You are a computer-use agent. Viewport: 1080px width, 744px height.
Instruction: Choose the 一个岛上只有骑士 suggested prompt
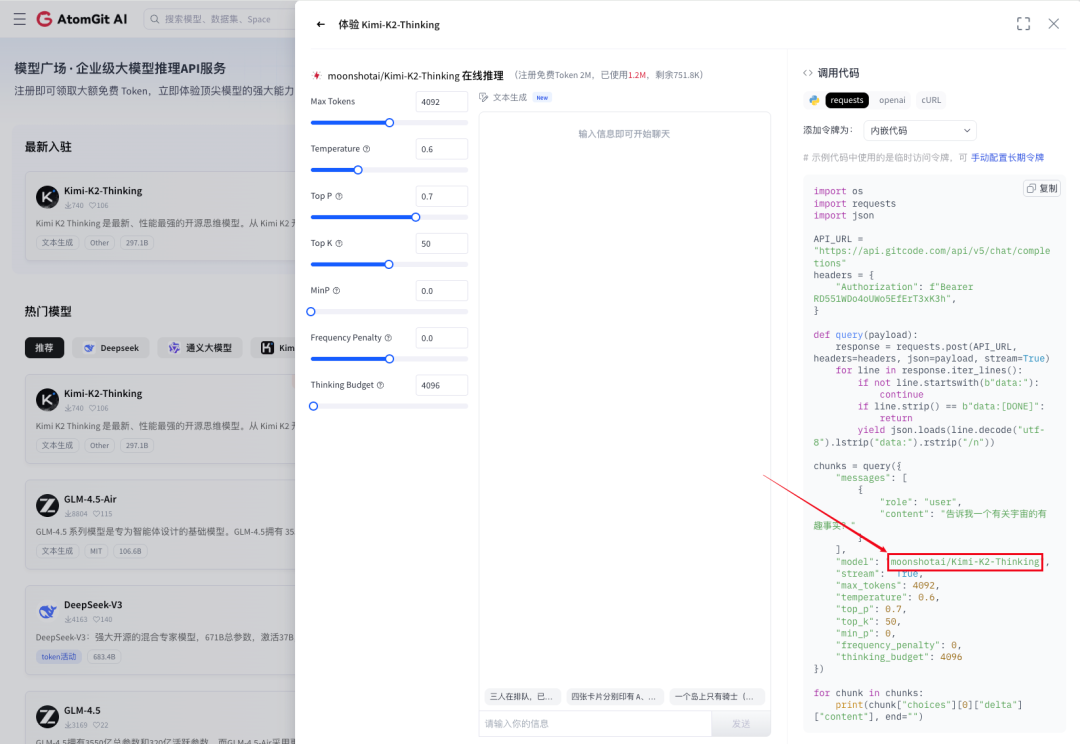(x=716, y=696)
